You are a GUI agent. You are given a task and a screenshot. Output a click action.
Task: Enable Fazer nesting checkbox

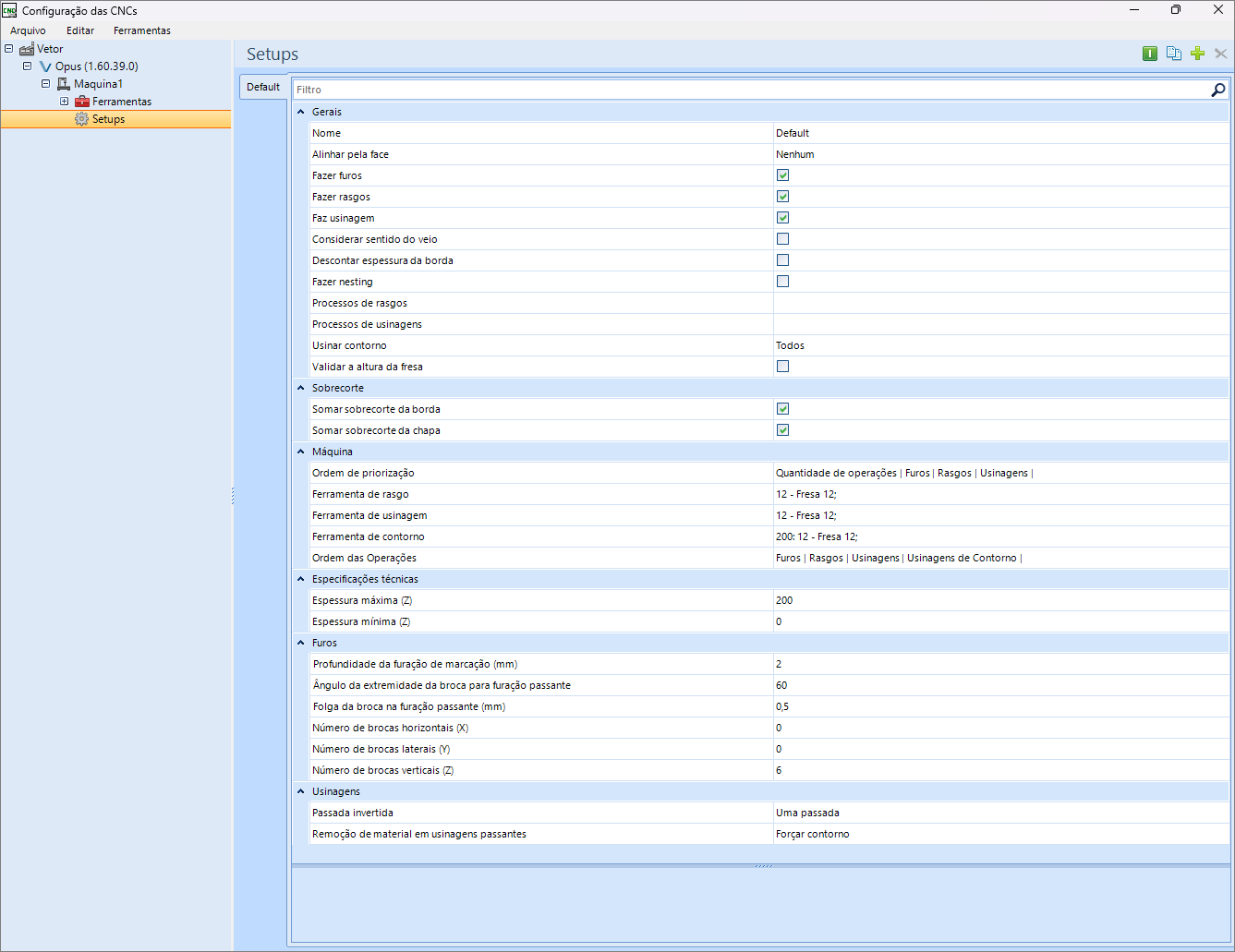pos(782,282)
